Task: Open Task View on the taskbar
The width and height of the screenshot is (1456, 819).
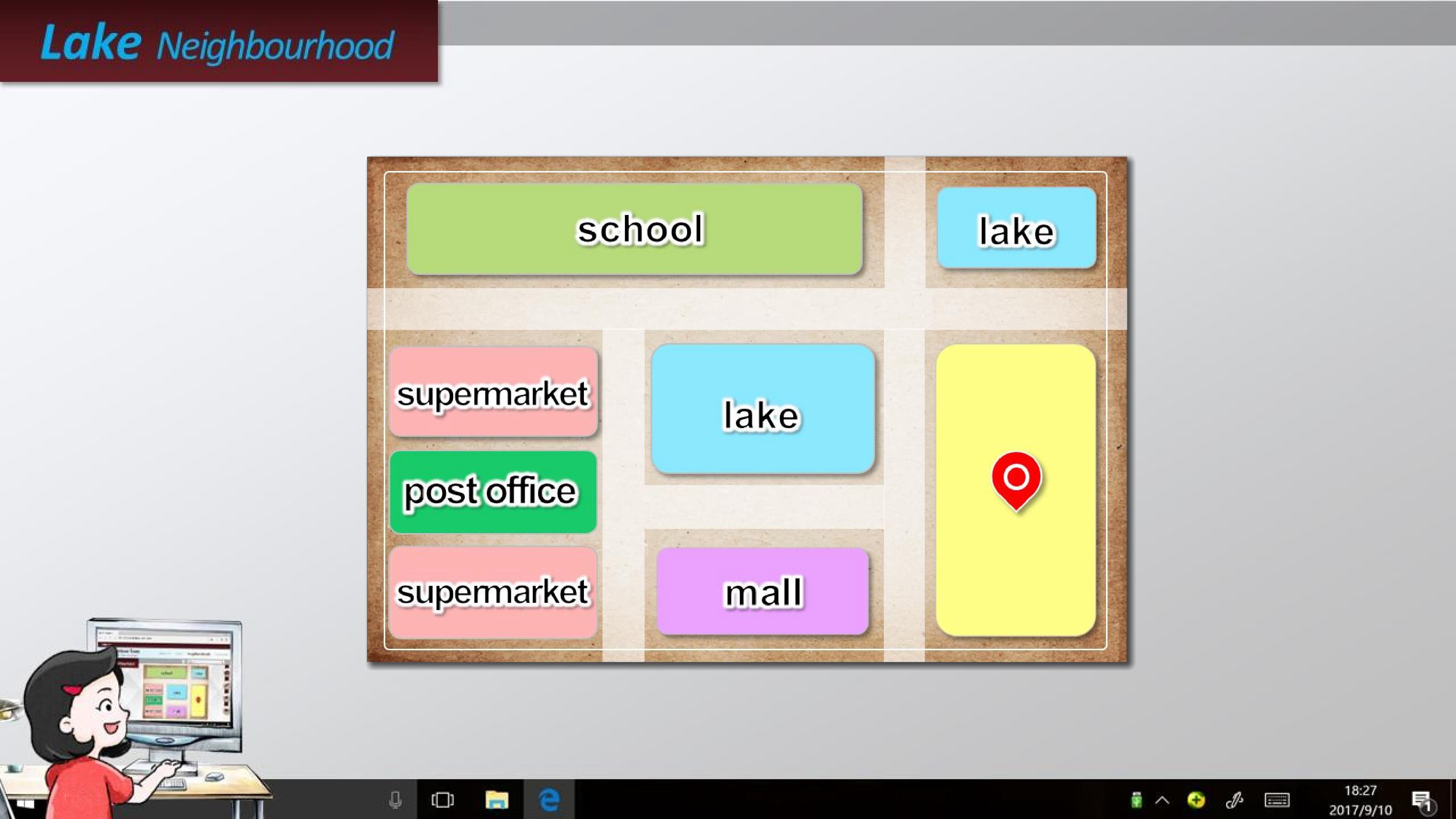Action: [442, 800]
